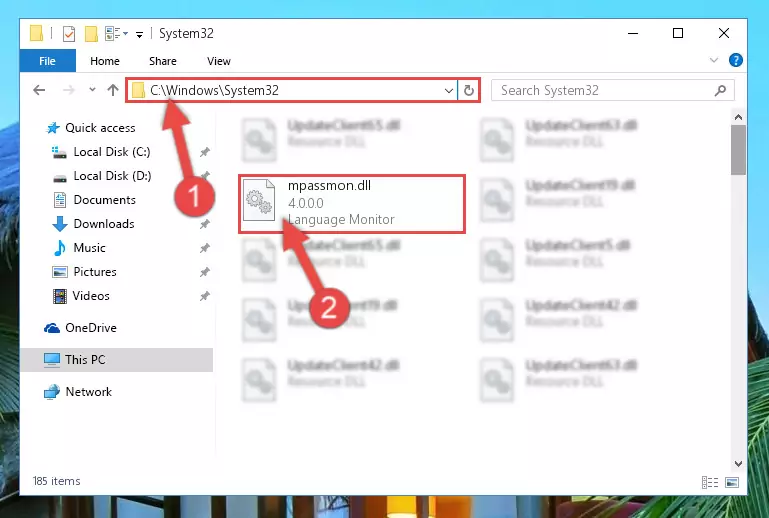
Task: Switch to the Share ribbon tab
Action: [x=162, y=61]
